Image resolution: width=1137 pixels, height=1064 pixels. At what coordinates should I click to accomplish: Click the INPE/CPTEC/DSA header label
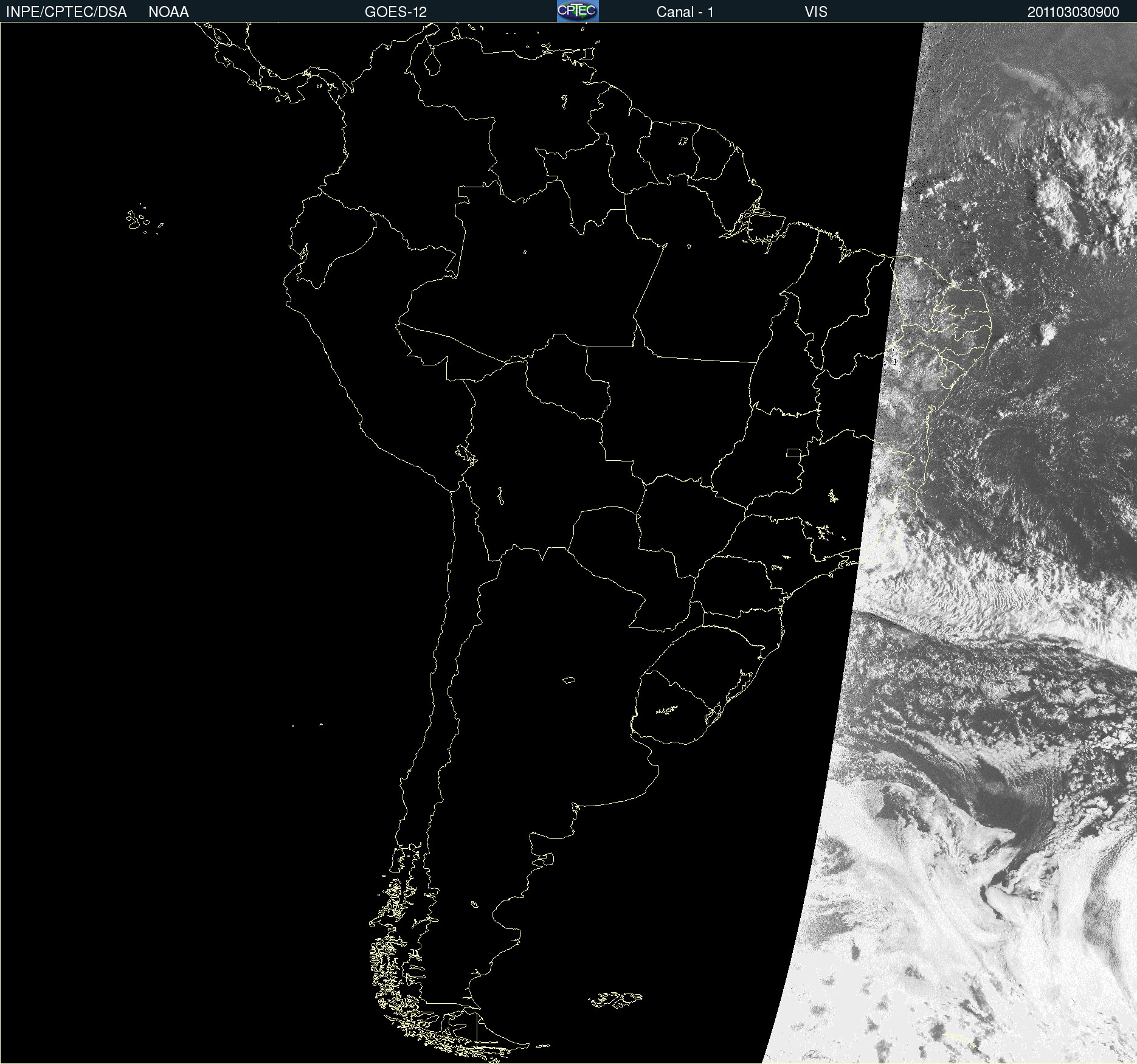coord(66,12)
